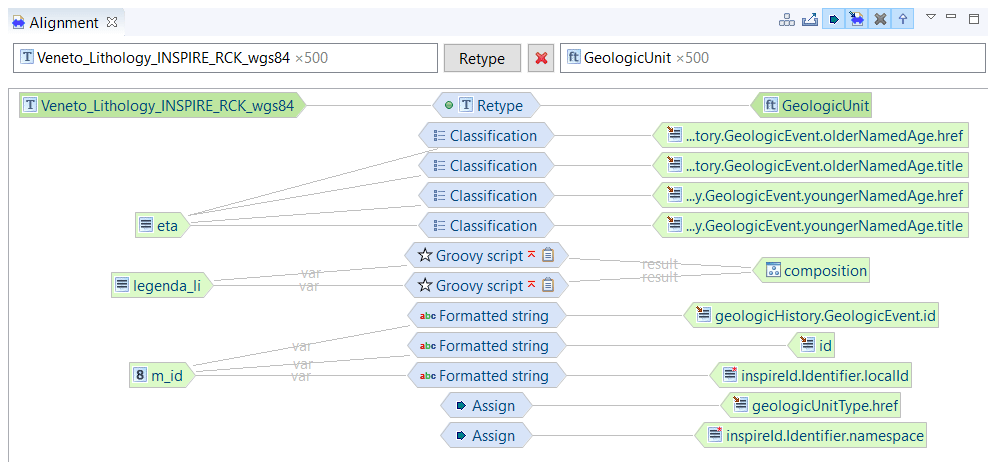Toggle the green arrow cell filter

pos(834,19)
